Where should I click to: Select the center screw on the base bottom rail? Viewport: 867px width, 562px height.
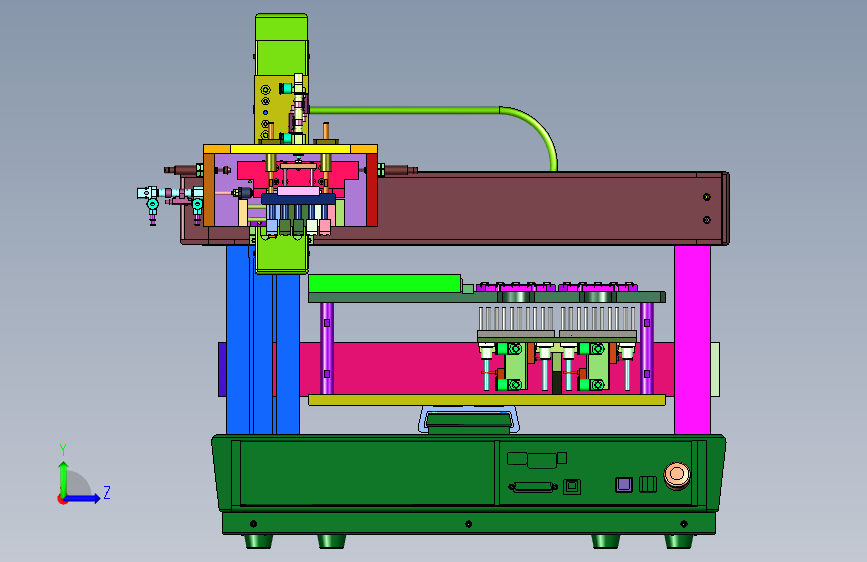pyautogui.click(x=468, y=524)
